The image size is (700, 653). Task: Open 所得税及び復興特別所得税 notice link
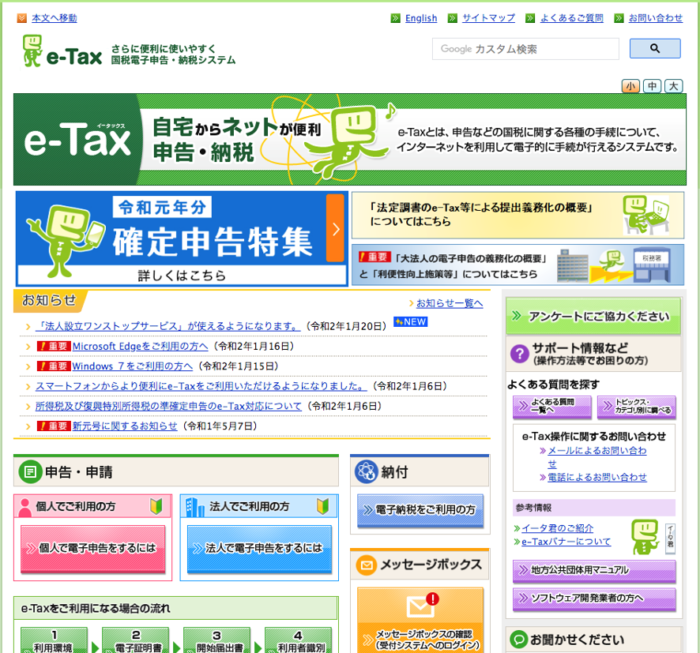click(x=169, y=406)
